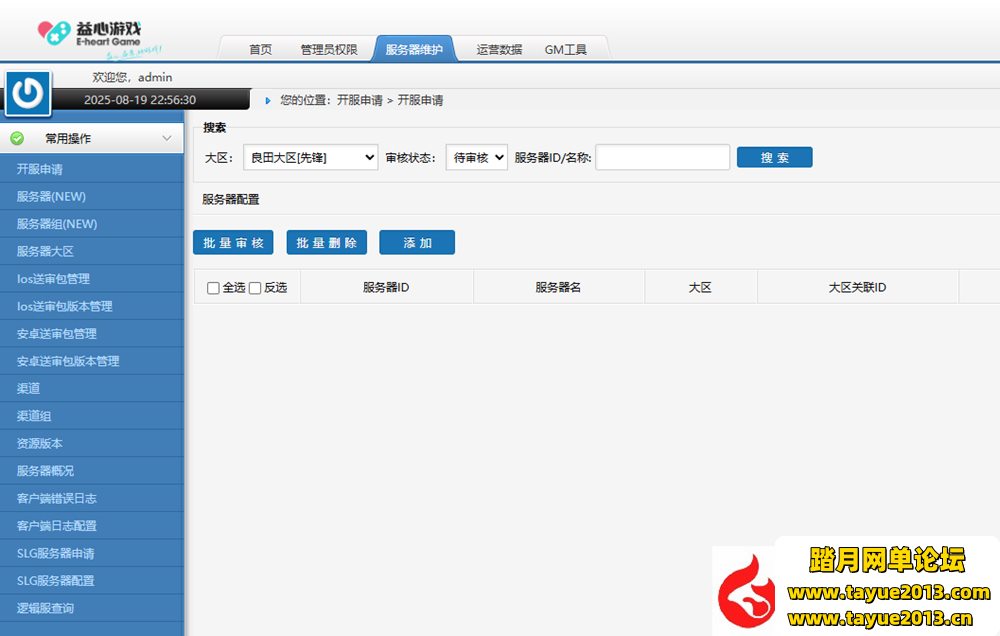Click the blue power icon button
Screen dimensions: 1000x636
28,93
